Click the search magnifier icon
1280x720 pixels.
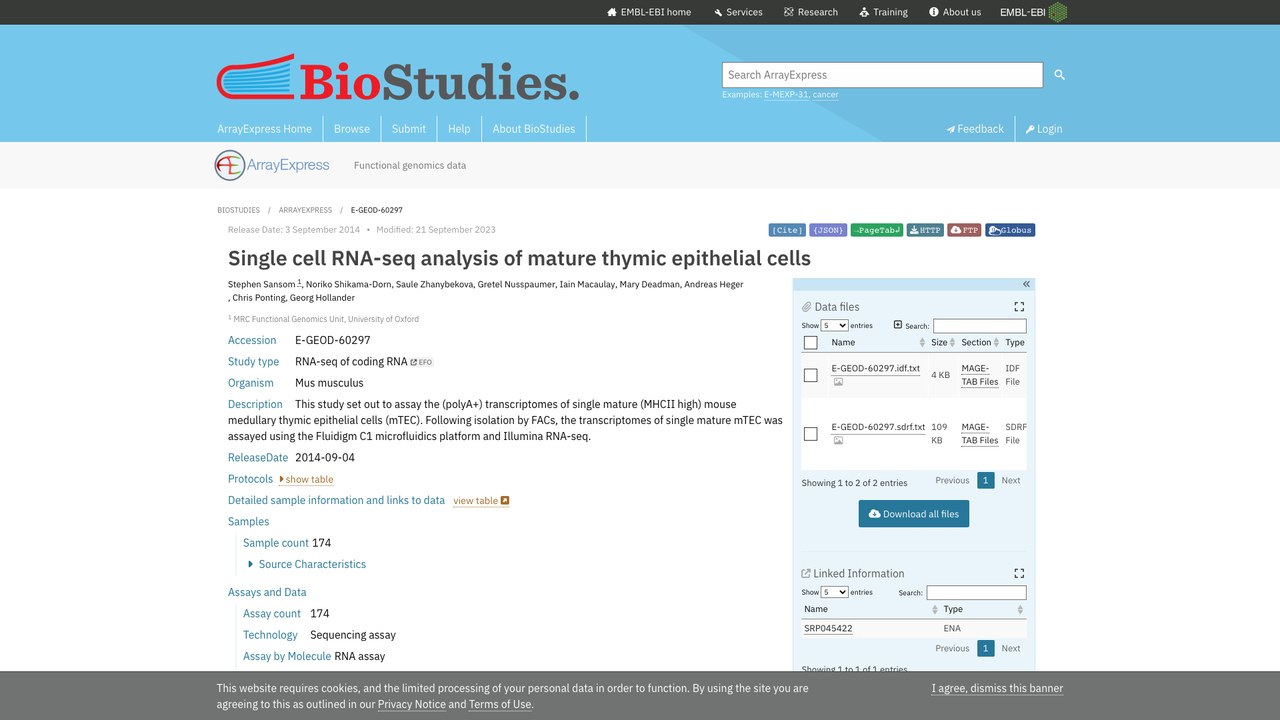[1060, 75]
